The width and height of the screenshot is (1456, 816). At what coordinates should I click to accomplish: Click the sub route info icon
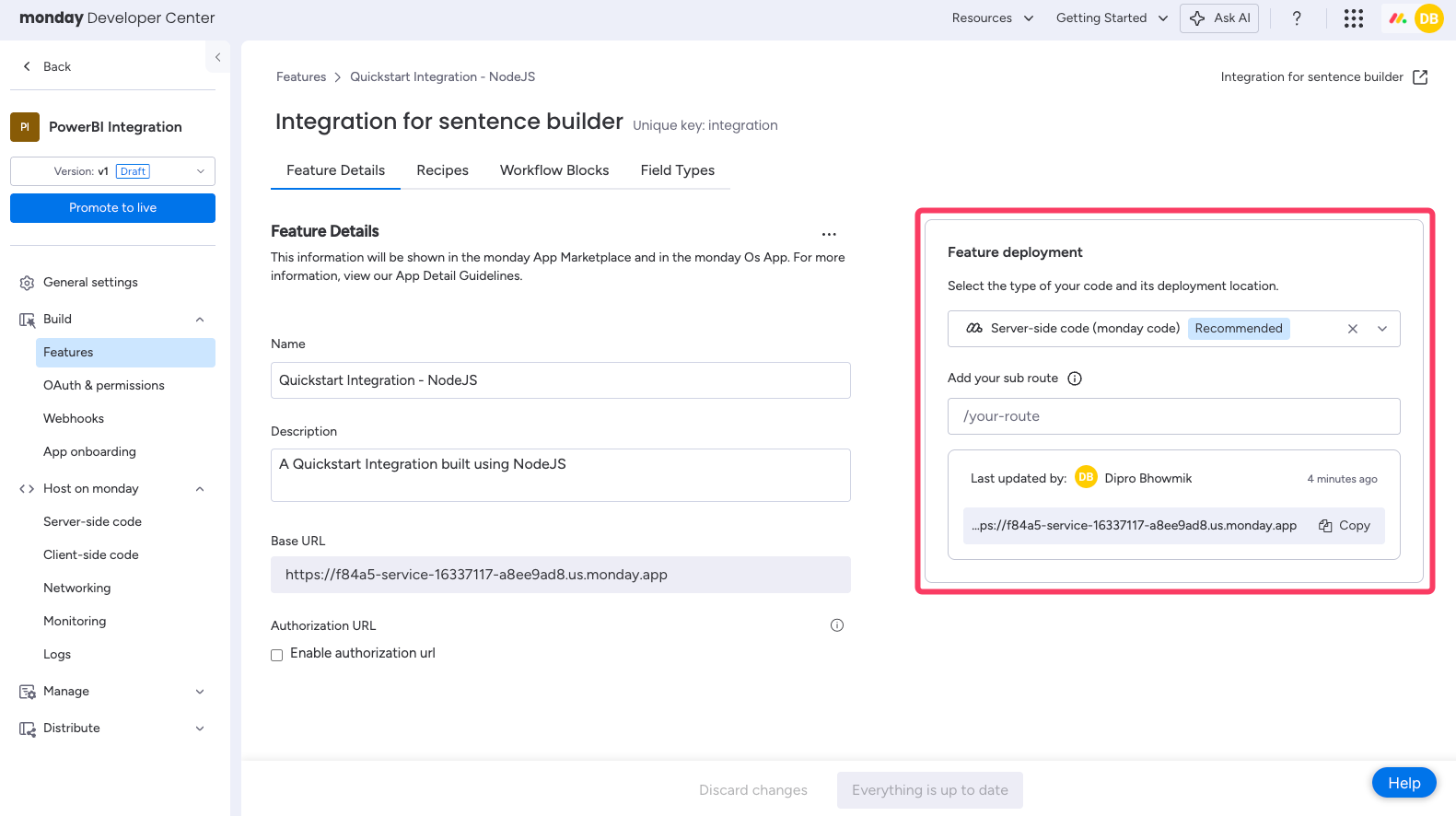click(x=1075, y=379)
